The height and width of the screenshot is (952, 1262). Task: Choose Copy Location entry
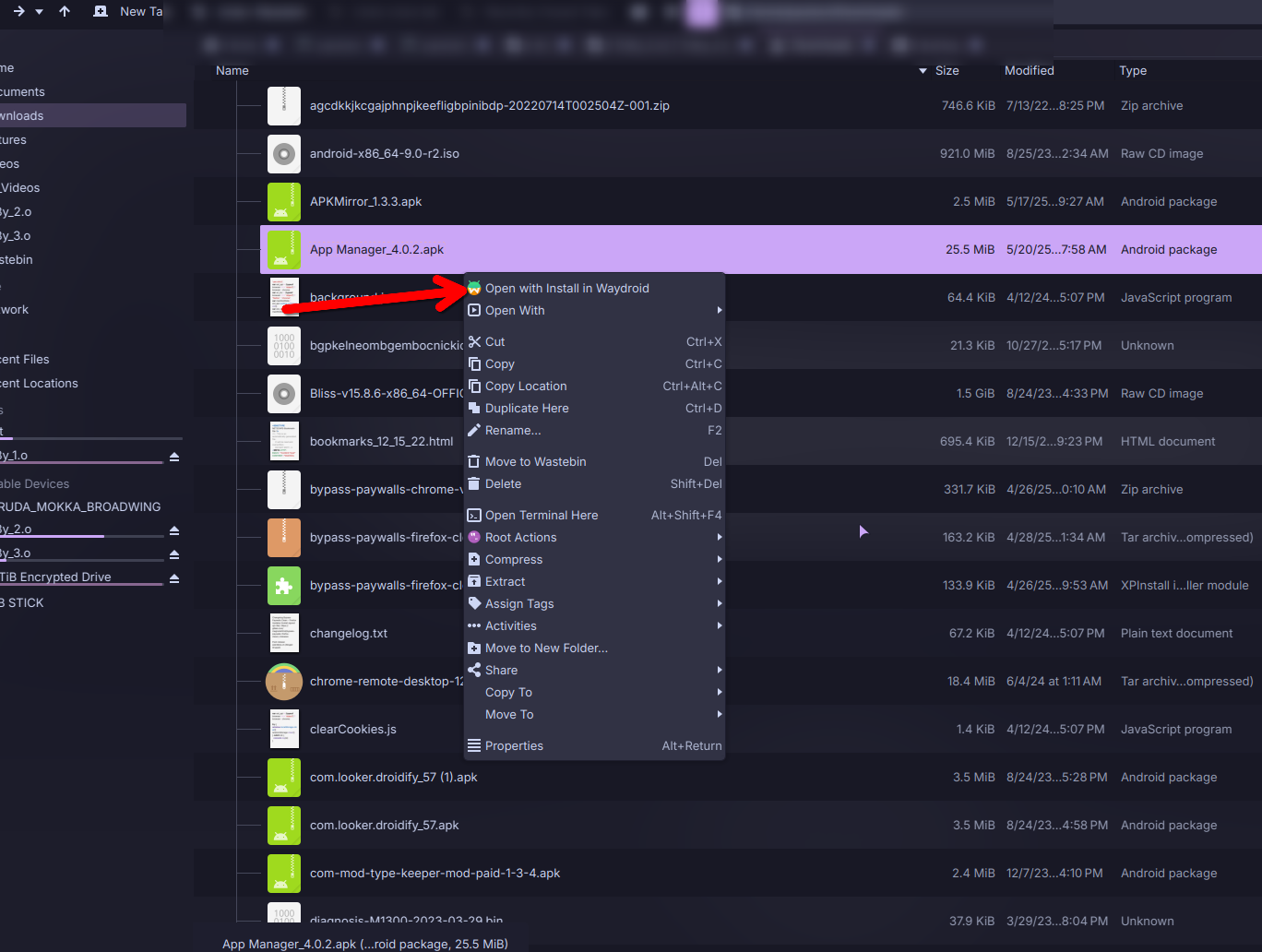pyautogui.click(x=594, y=386)
